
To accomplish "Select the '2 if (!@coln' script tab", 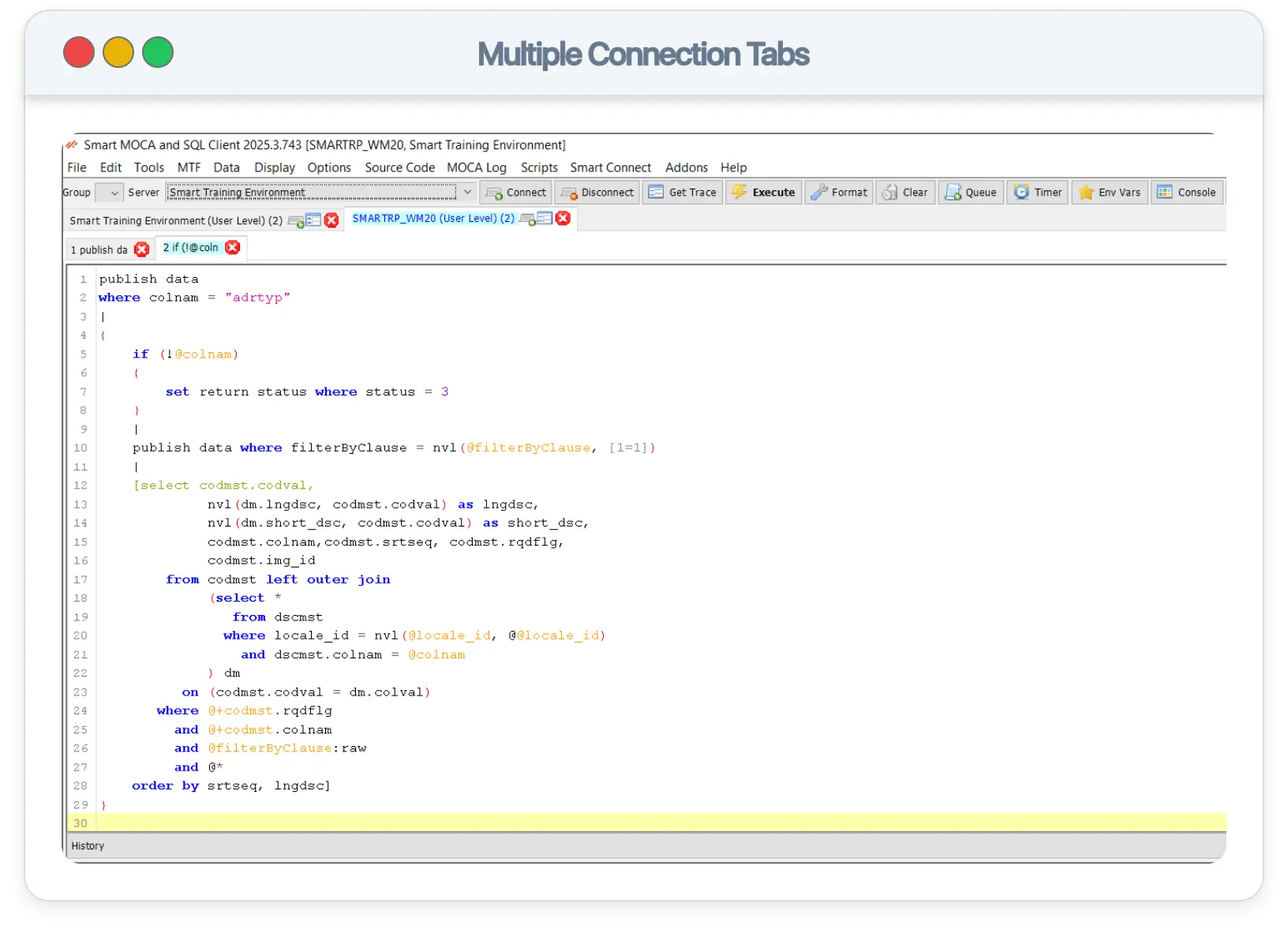I will tap(190, 247).
